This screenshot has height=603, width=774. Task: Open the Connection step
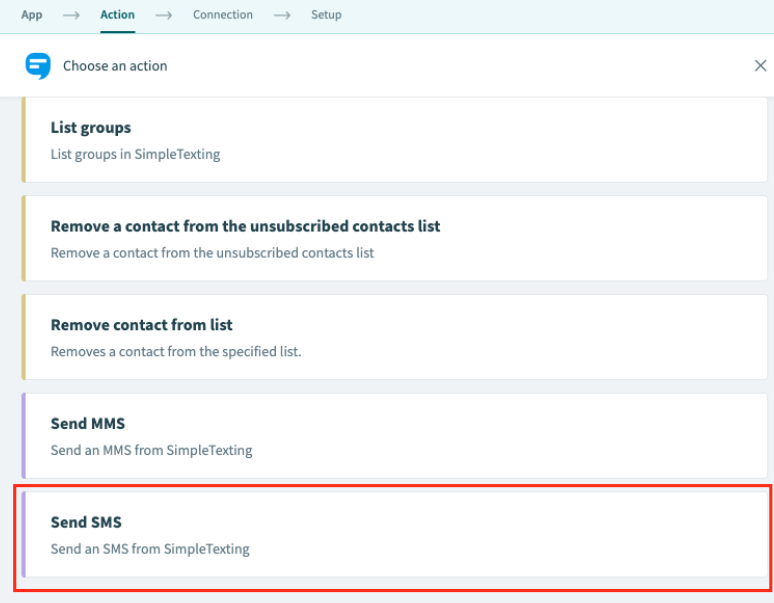[223, 15]
